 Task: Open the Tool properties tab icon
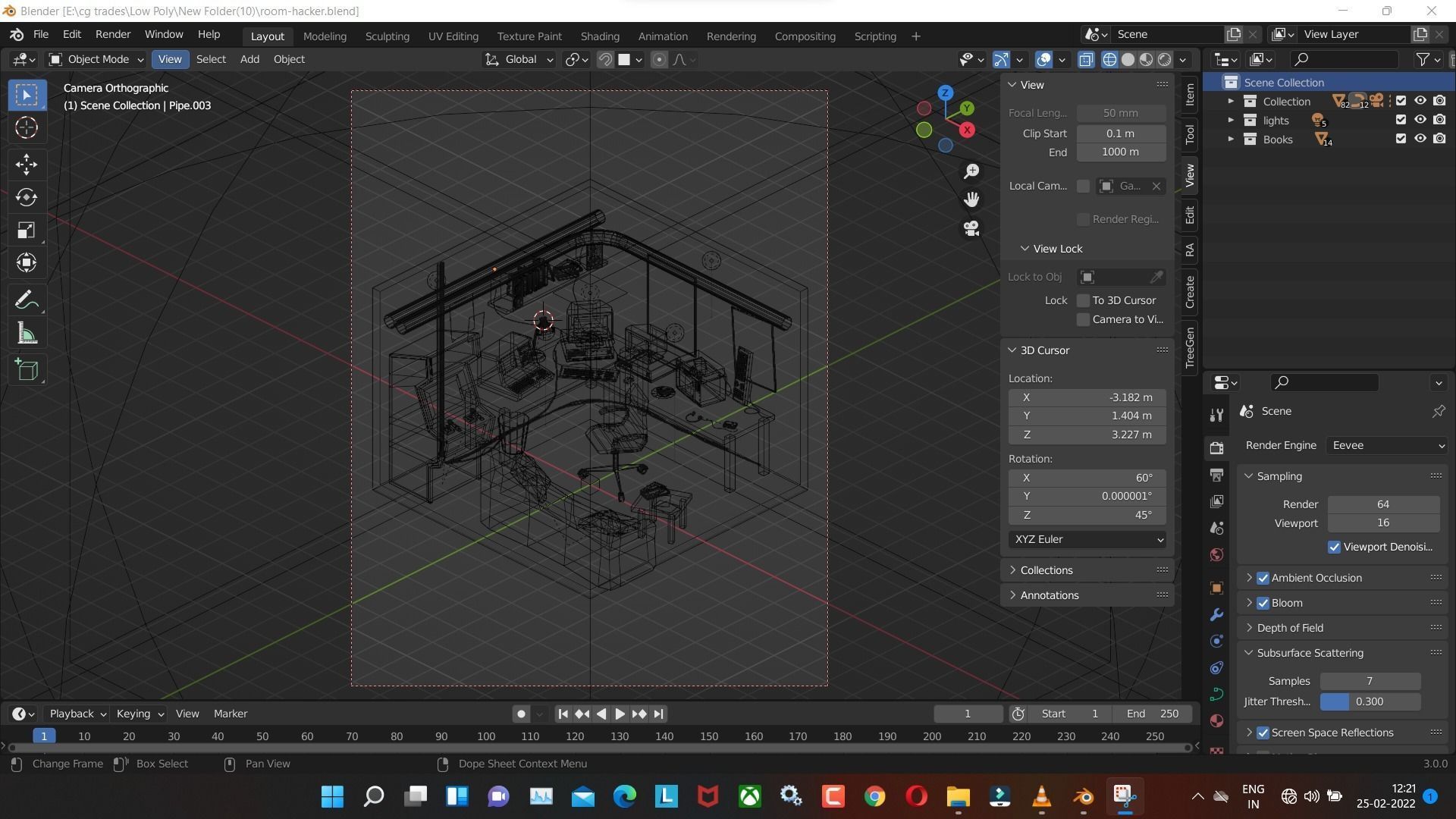(x=1216, y=414)
